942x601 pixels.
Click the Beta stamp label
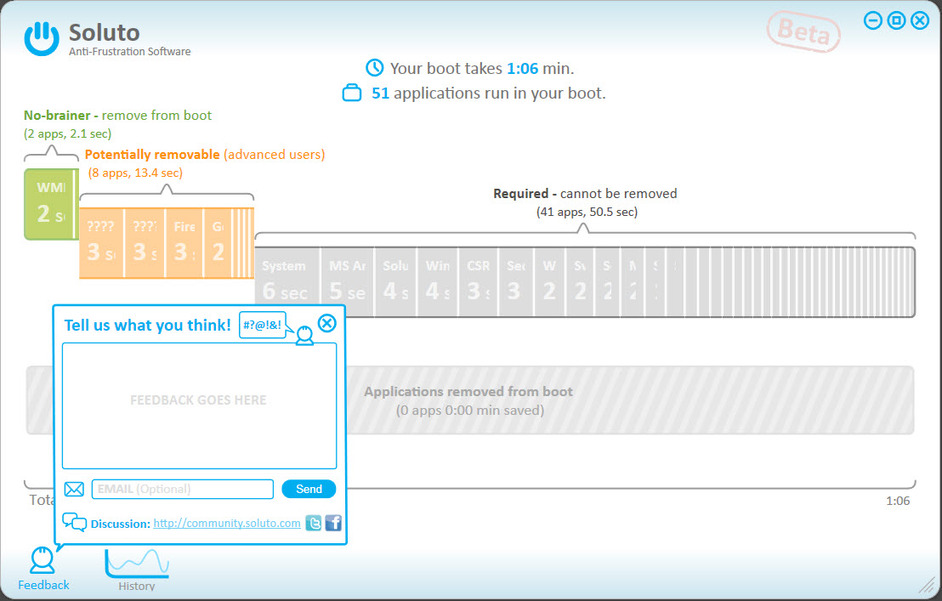coord(804,31)
